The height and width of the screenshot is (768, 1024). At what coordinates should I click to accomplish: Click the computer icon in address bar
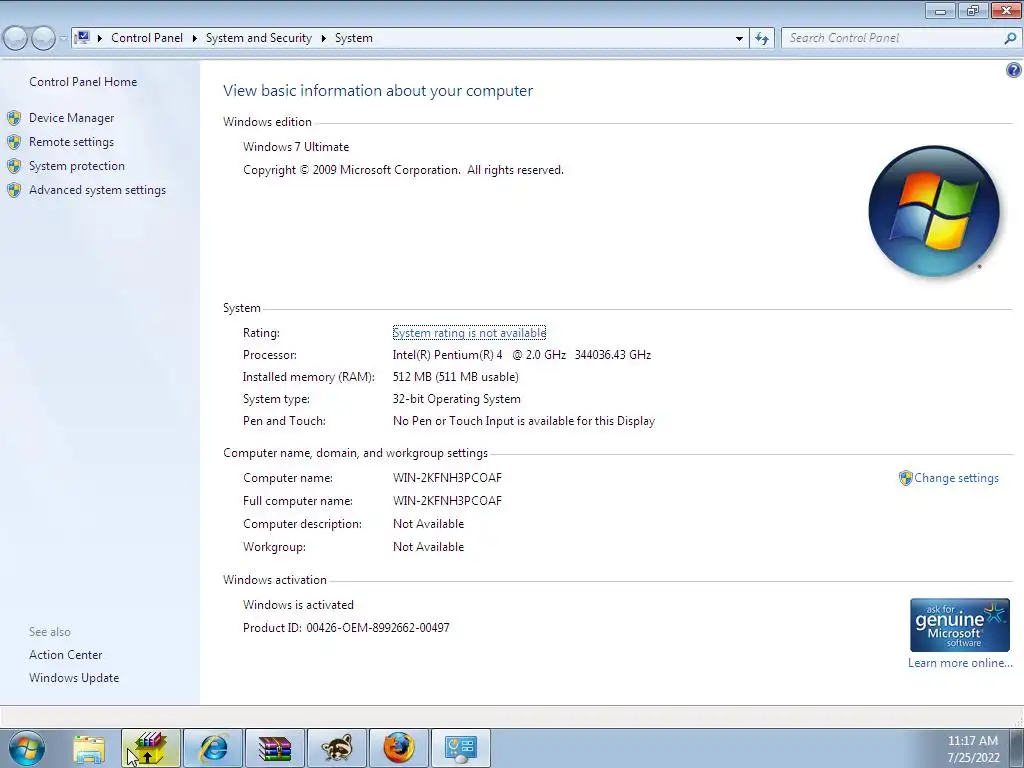pos(82,38)
